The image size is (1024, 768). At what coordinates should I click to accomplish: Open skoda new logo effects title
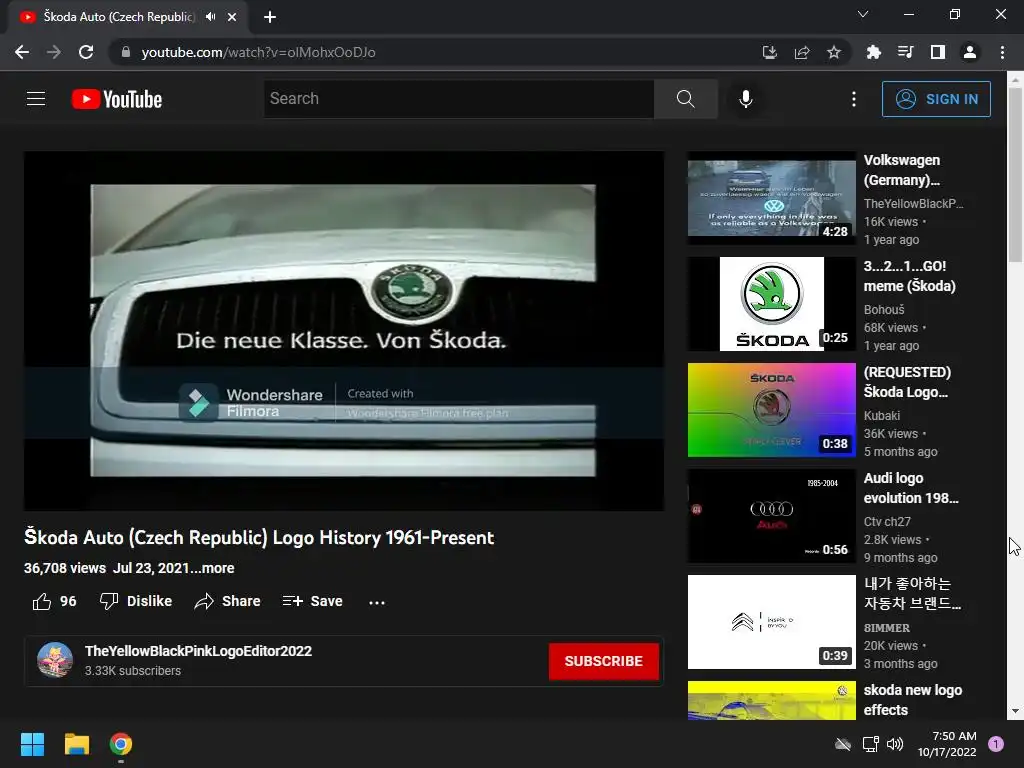(912, 699)
